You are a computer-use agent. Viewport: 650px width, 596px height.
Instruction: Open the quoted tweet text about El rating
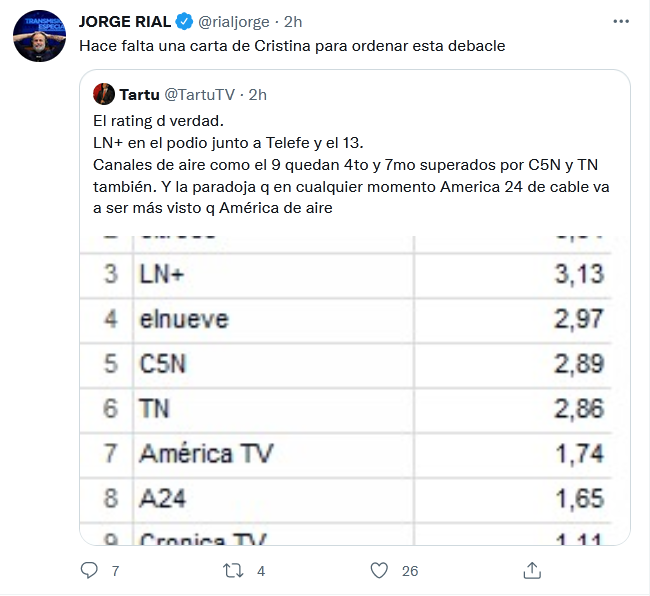pos(351,165)
